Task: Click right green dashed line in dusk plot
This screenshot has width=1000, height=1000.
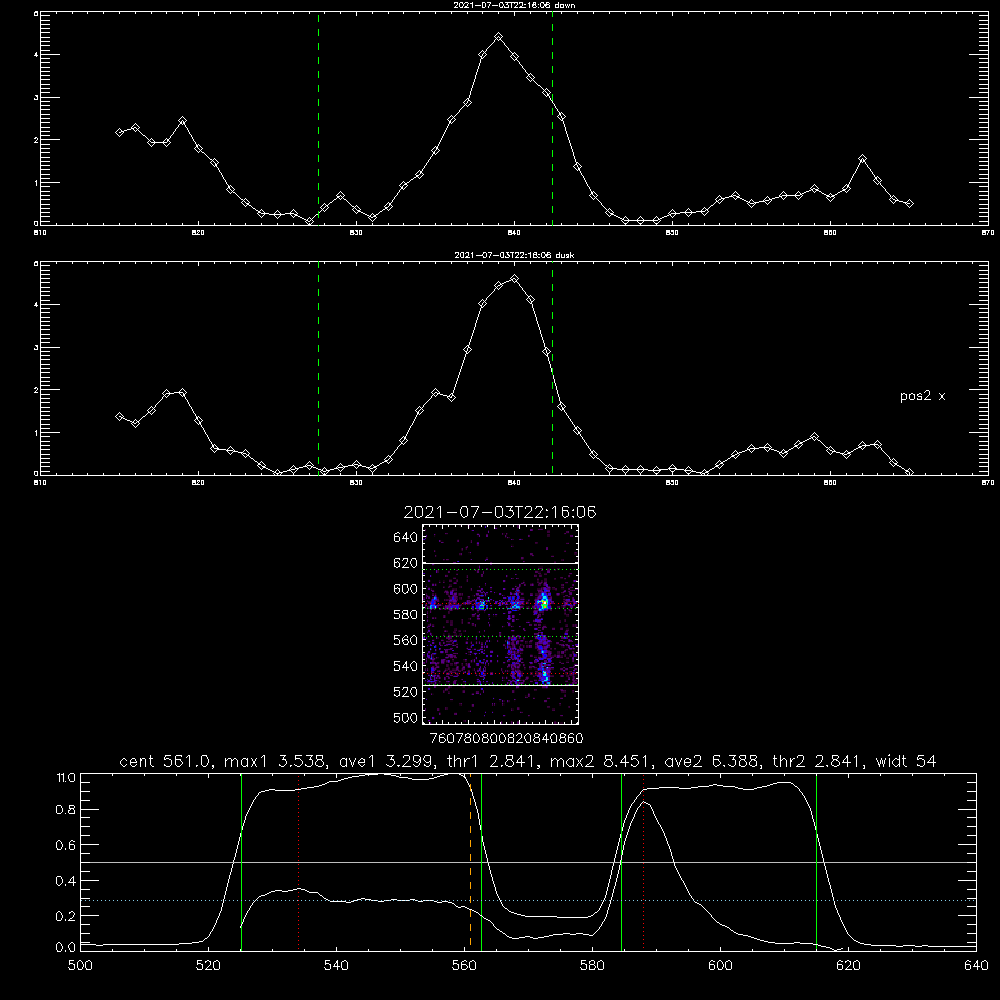Action: click(552, 369)
